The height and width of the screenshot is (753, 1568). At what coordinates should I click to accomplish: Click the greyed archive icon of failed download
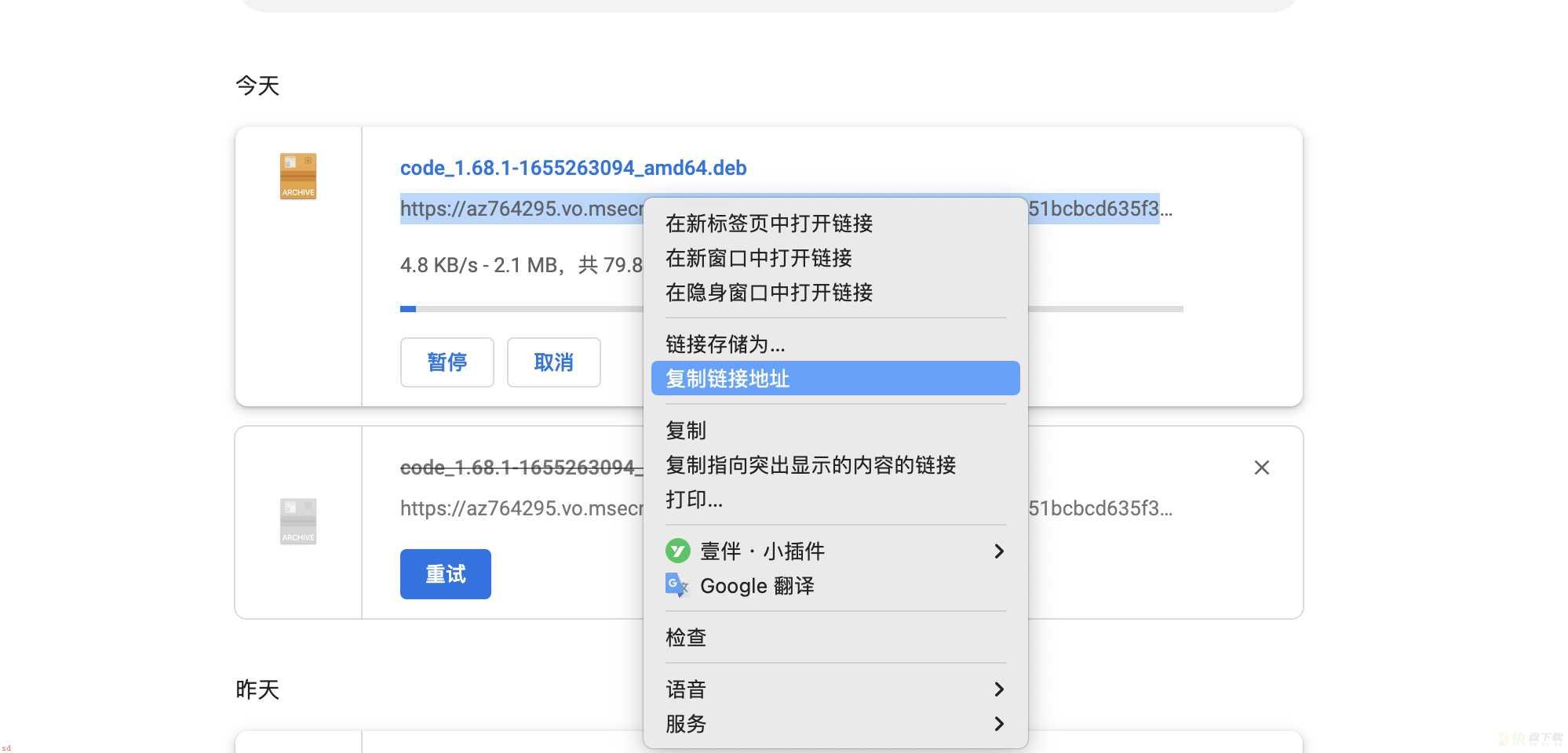(x=298, y=521)
